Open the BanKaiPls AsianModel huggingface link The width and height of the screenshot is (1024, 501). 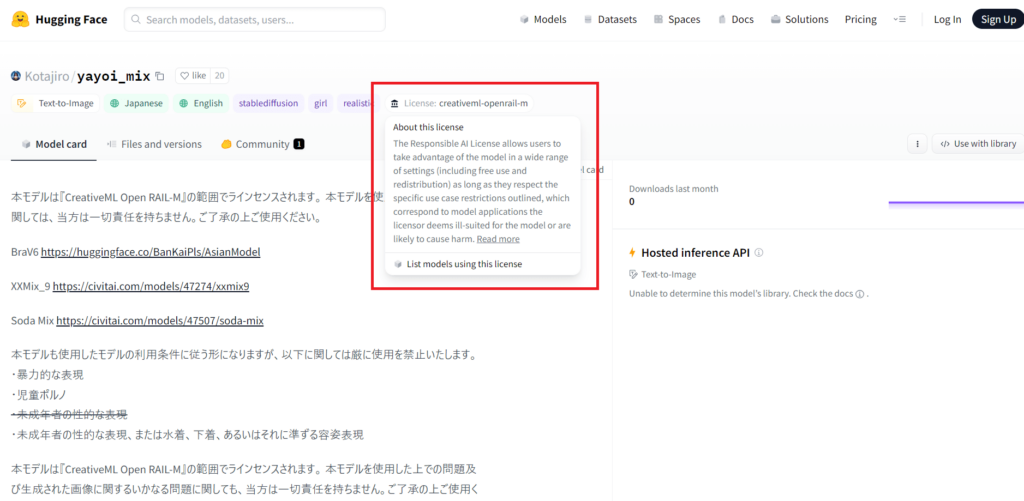tap(151, 252)
